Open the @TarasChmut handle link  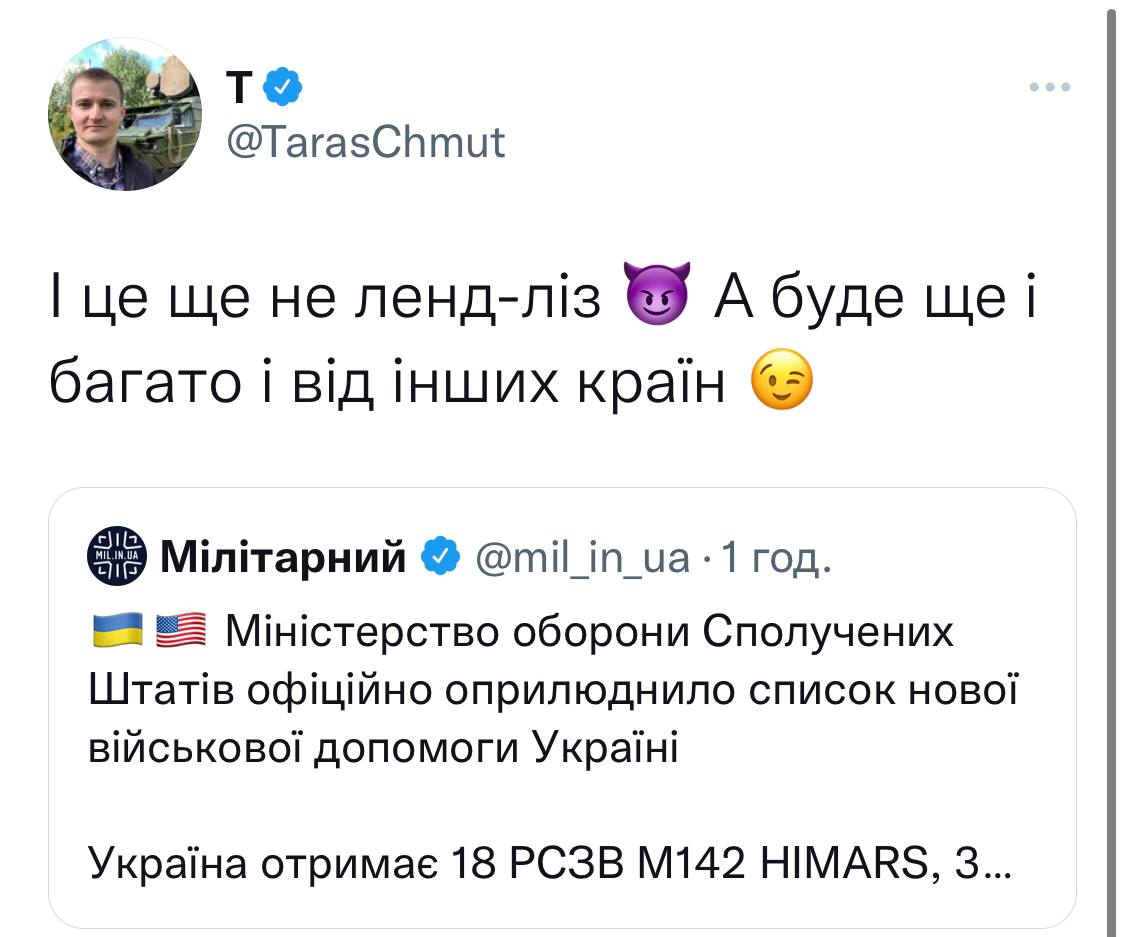click(366, 143)
